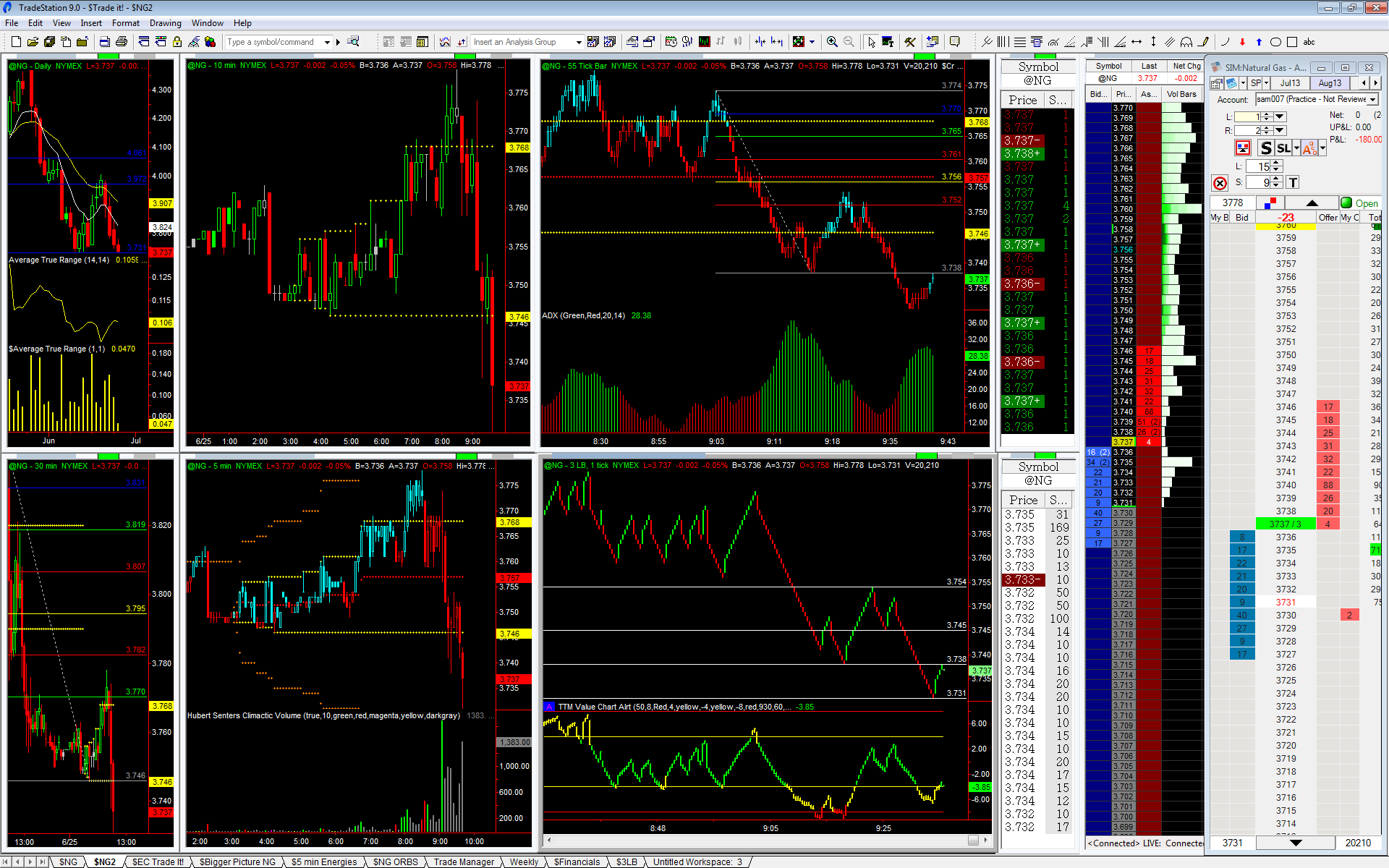Adjust the upper L quantity spinner
This screenshot has height=868, width=1389.
(1267, 116)
